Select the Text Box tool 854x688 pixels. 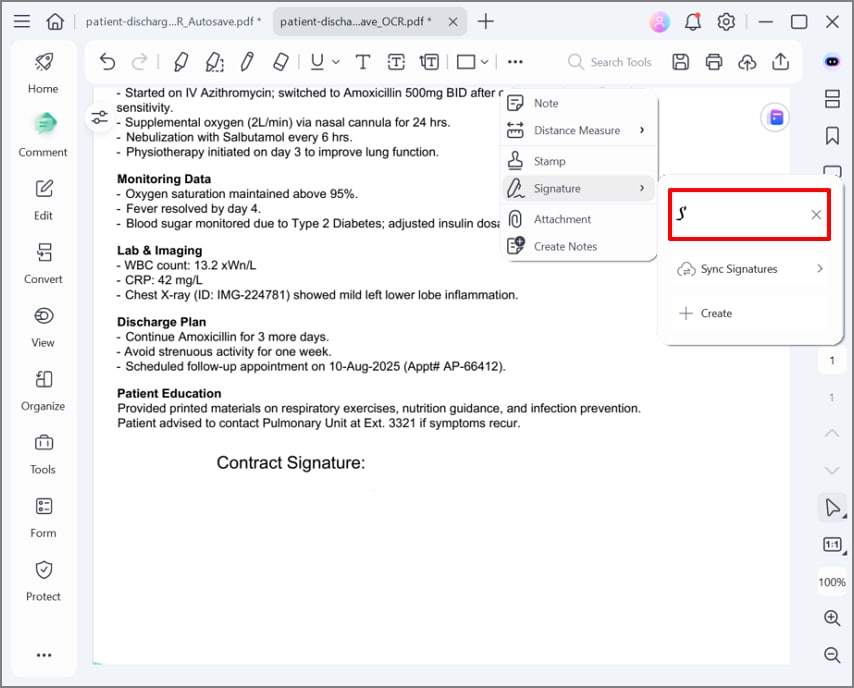[x=396, y=62]
